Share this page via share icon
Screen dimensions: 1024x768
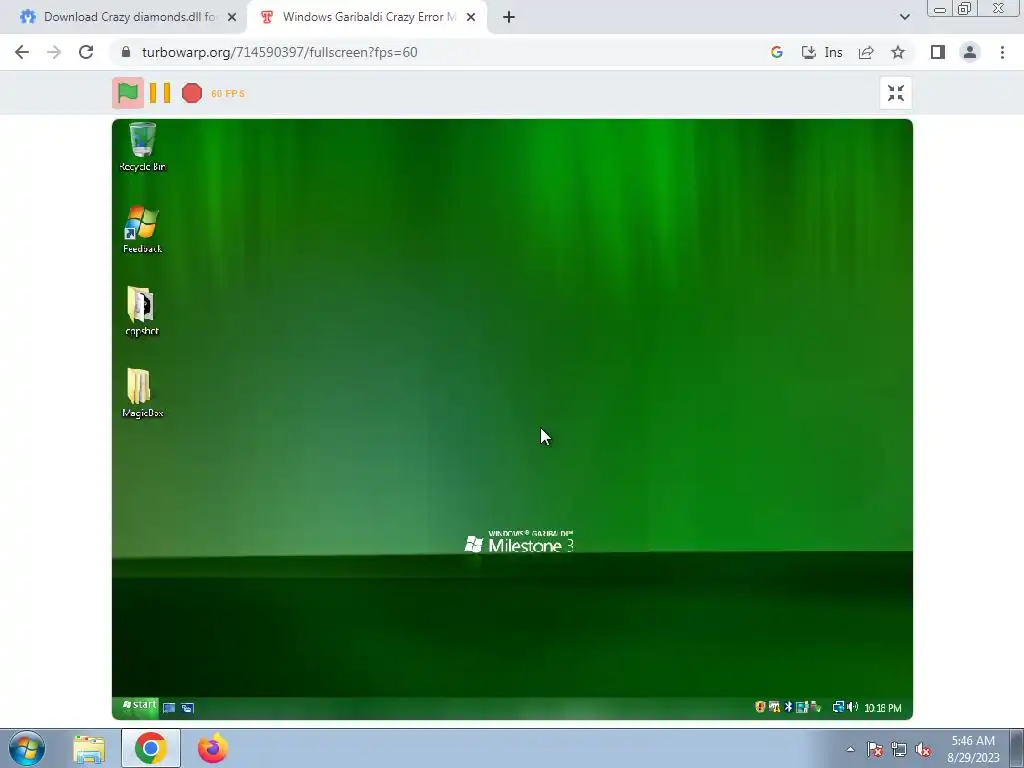click(x=866, y=52)
